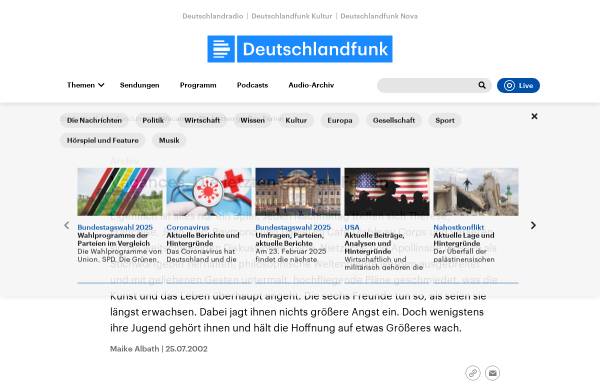Open the Live radio stream button
The width and height of the screenshot is (600, 384).
click(x=518, y=85)
